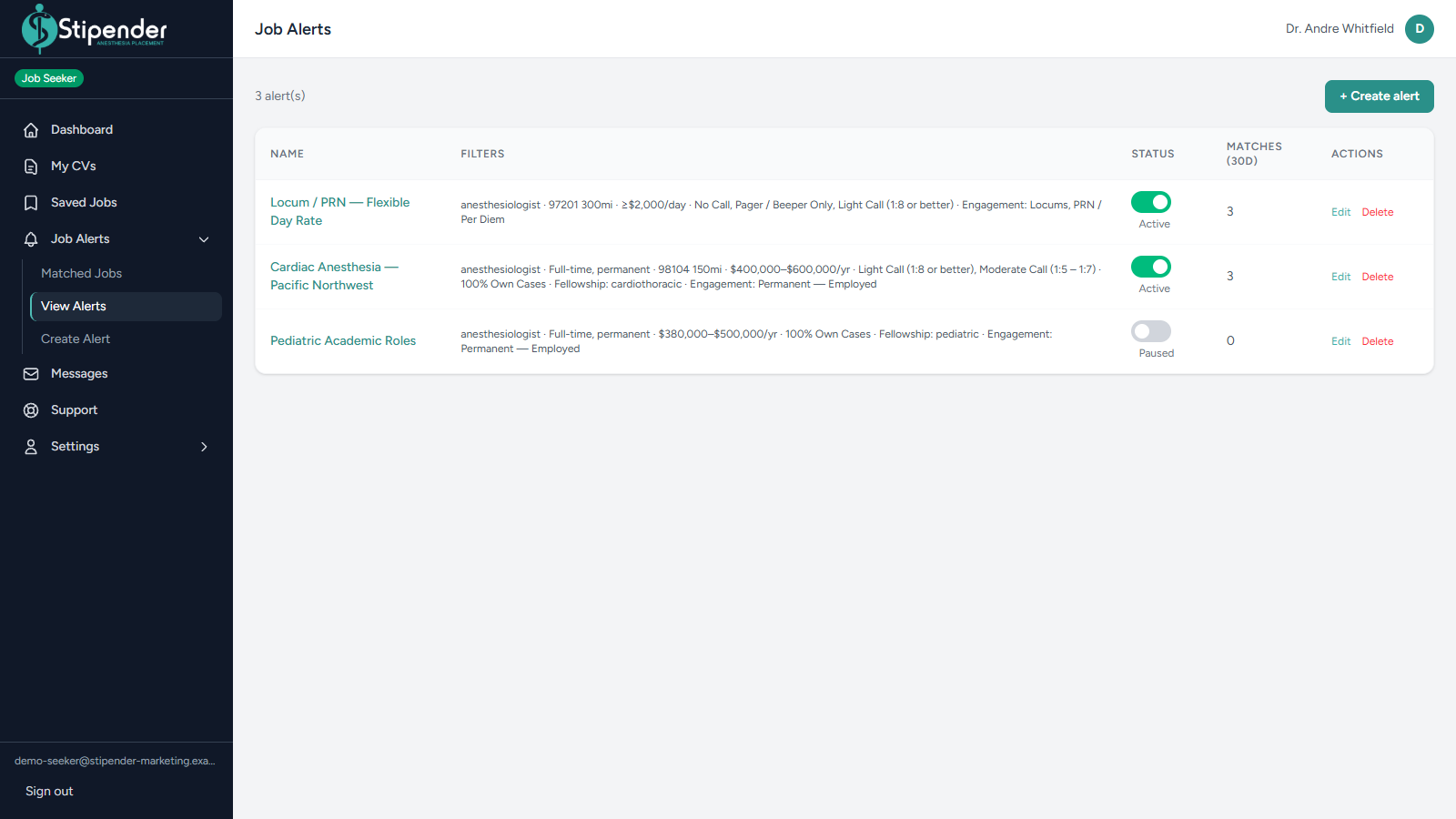This screenshot has height=819, width=1456.
Task: Click the NAME column header
Action: click(287, 154)
